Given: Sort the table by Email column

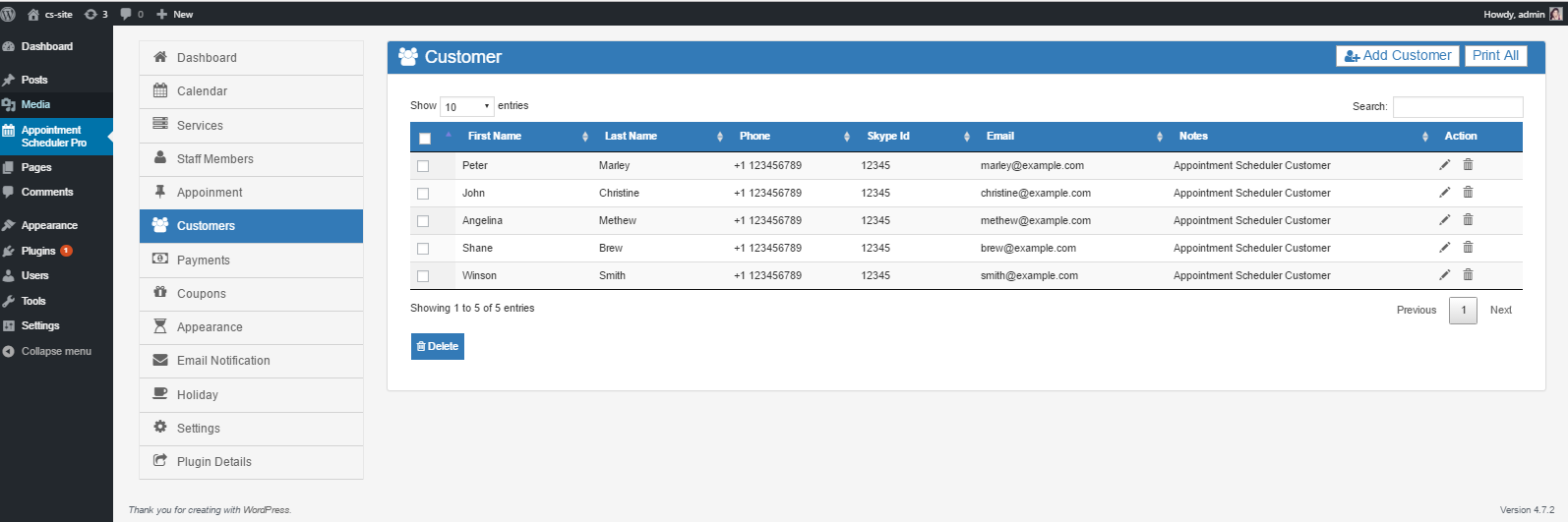Looking at the screenshot, I should click(1000, 137).
